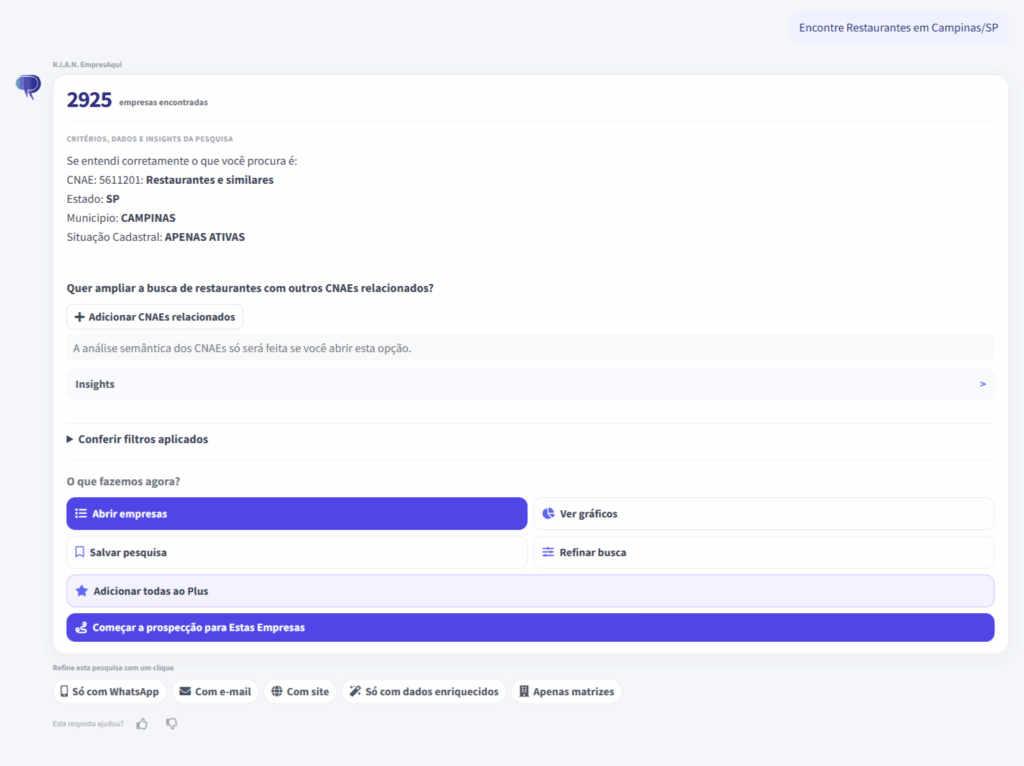Screen dimensions: 1024x766
Task: Click the star icon on Adicionar todas ao Plus
Action: tap(82, 590)
